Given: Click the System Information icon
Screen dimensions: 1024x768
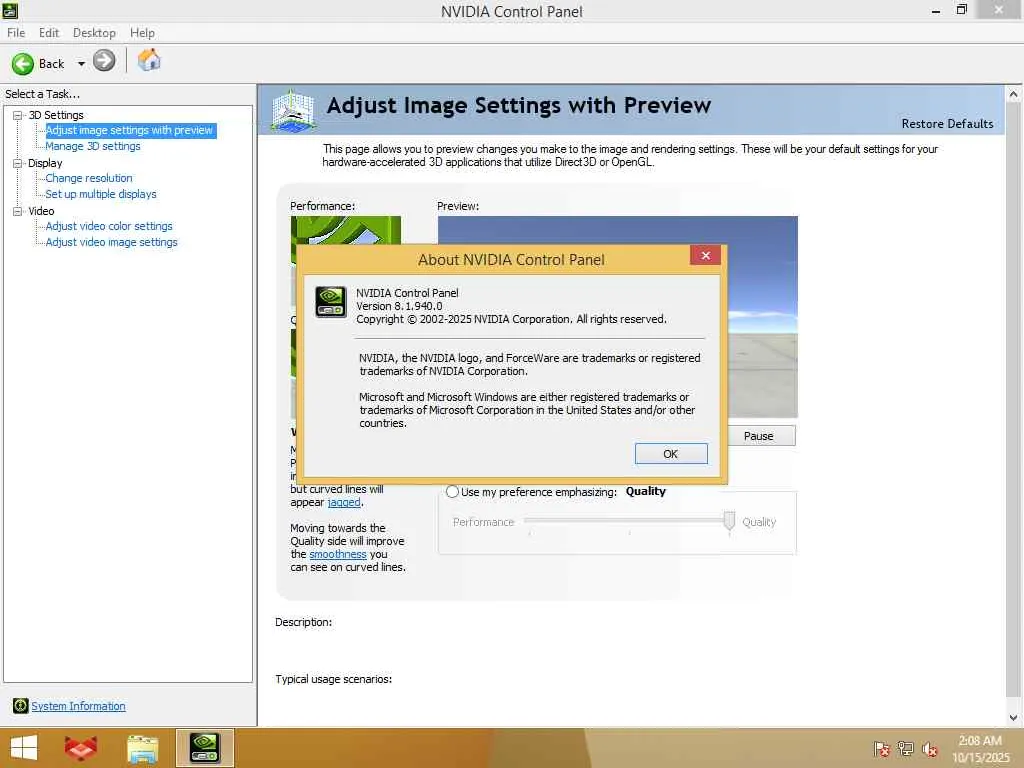Looking at the screenshot, I should pos(20,705).
